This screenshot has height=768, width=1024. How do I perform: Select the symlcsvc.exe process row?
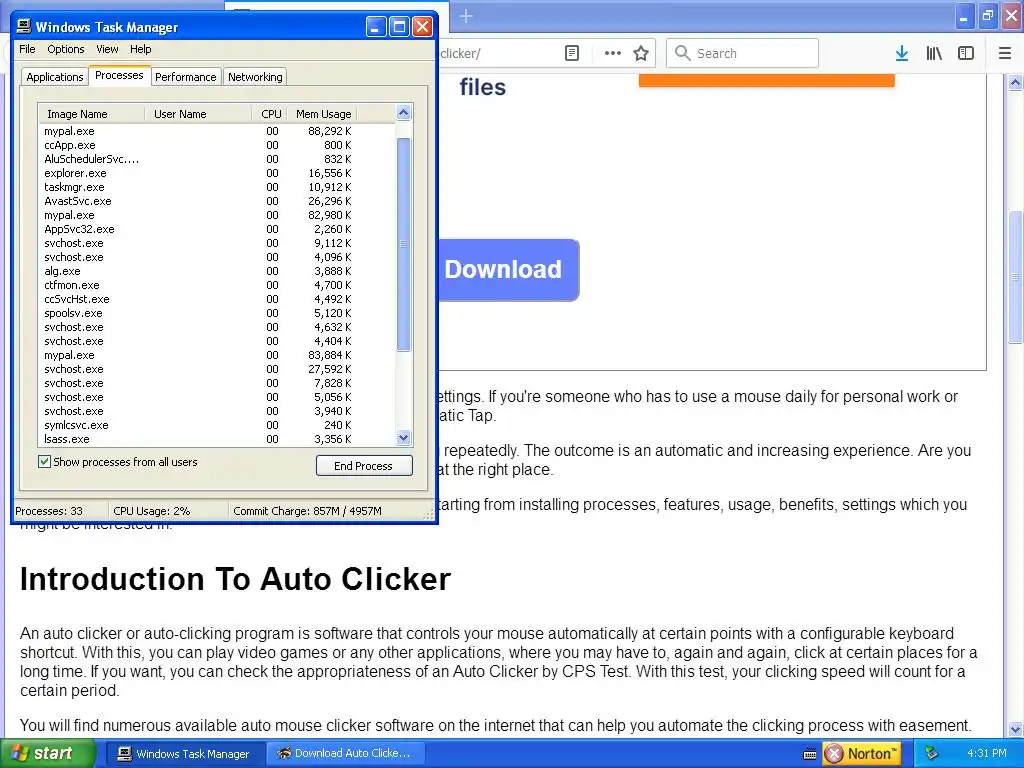pos(217,425)
